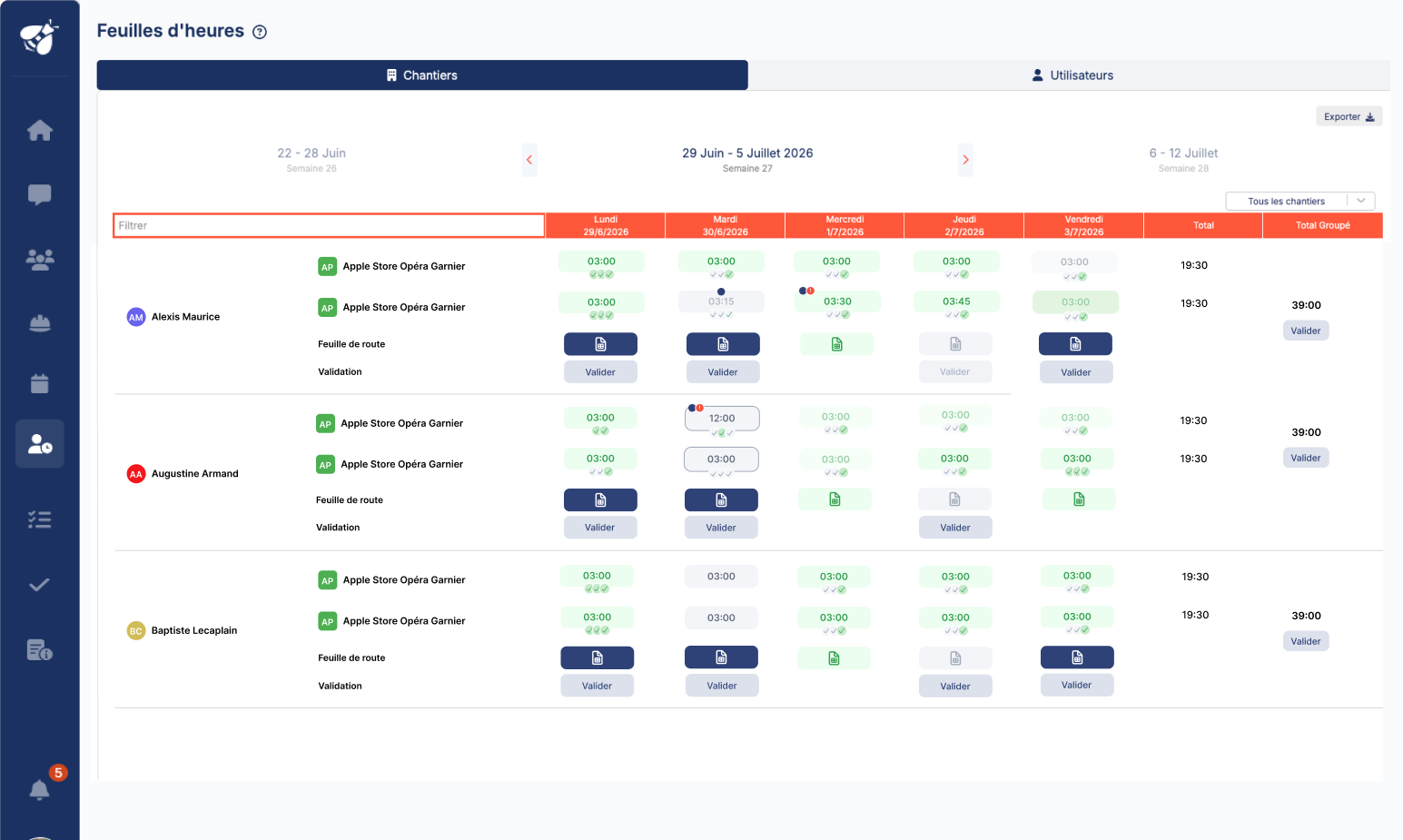Open Augustine Armand Friday green route sheet
The width and height of the screenshot is (1403, 840).
(x=1079, y=499)
